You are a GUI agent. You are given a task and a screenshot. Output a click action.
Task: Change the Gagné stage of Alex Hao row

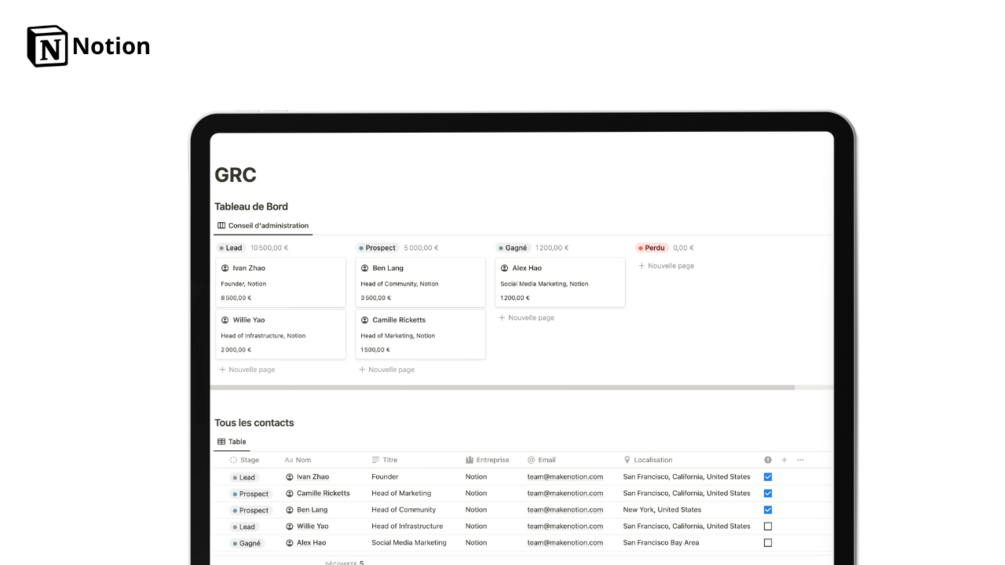click(247, 543)
